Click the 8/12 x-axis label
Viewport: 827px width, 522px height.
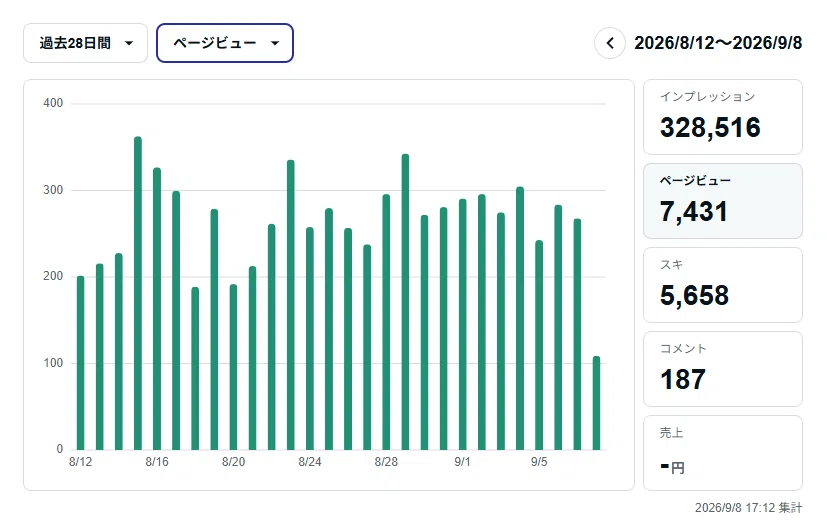point(81,462)
